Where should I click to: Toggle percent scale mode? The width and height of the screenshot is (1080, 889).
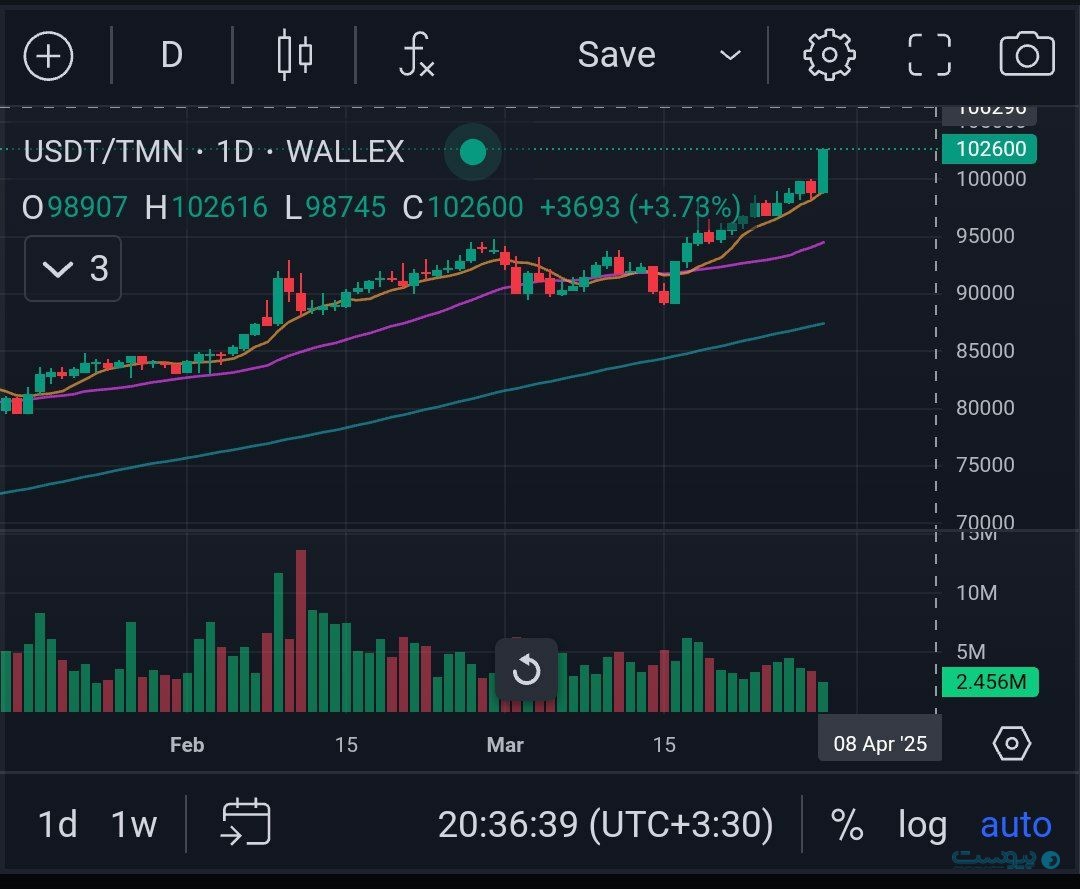click(847, 824)
